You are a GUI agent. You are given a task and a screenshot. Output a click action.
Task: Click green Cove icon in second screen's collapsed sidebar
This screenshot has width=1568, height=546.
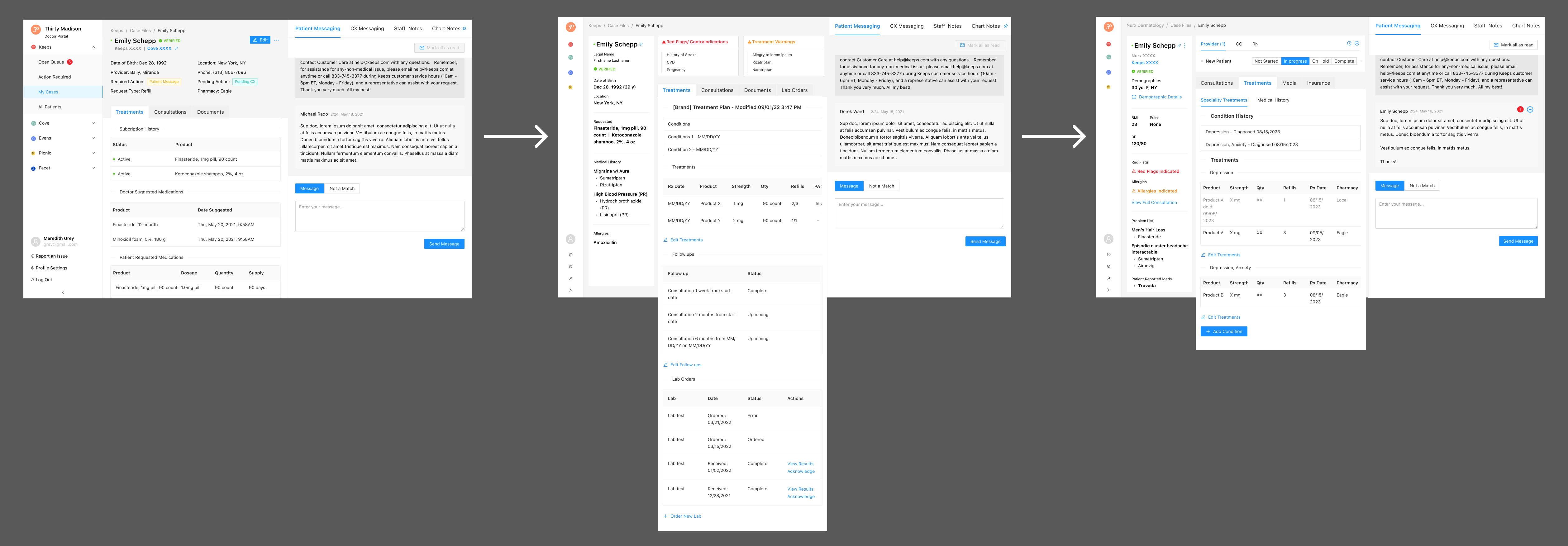[x=570, y=58]
